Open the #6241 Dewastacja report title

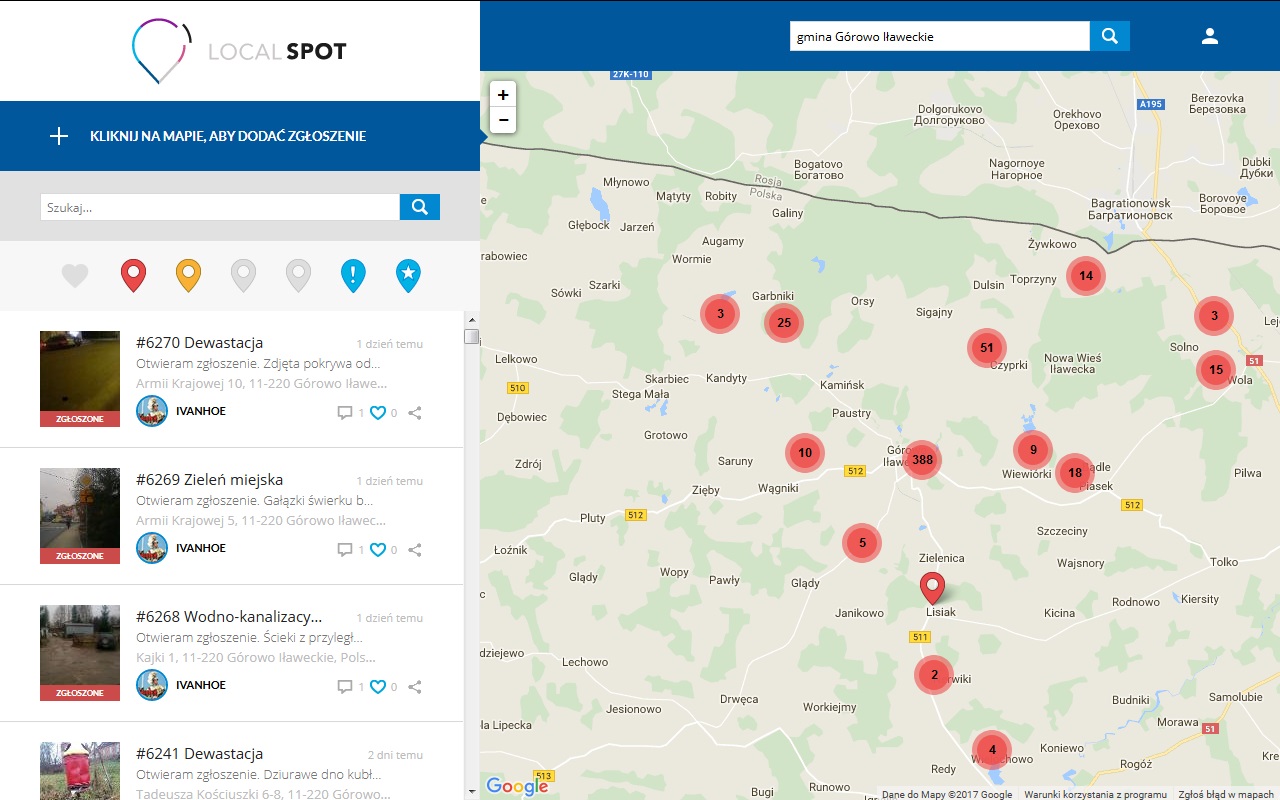[200, 754]
